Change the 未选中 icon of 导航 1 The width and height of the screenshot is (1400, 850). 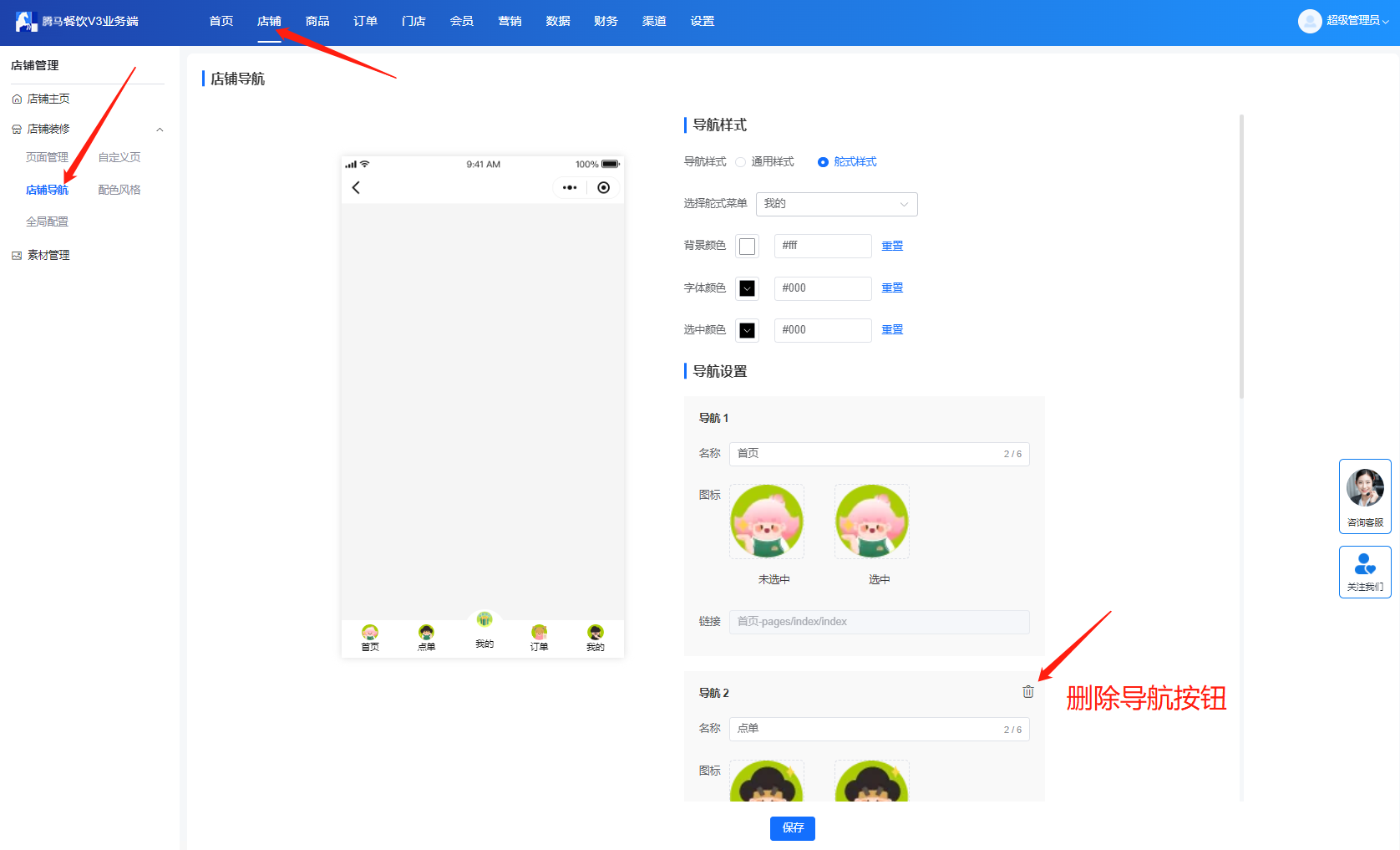click(x=767, y=522)
